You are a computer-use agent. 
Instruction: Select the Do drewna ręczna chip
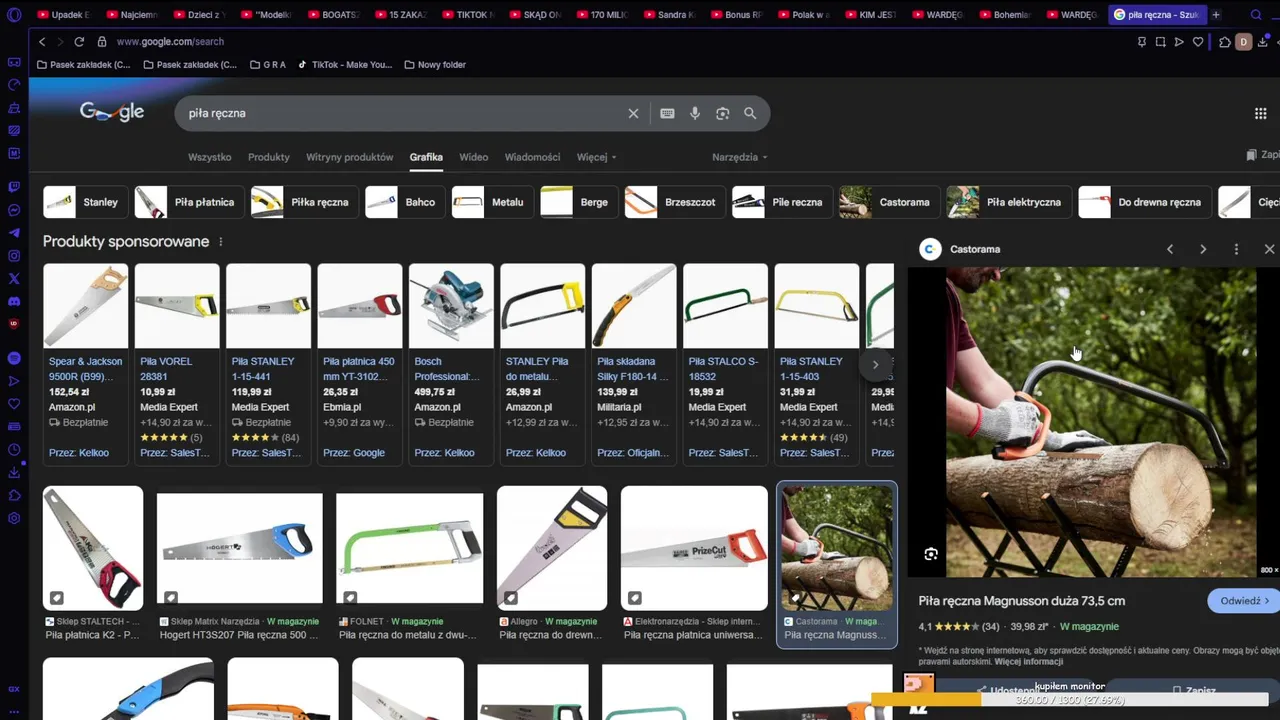1146,202
